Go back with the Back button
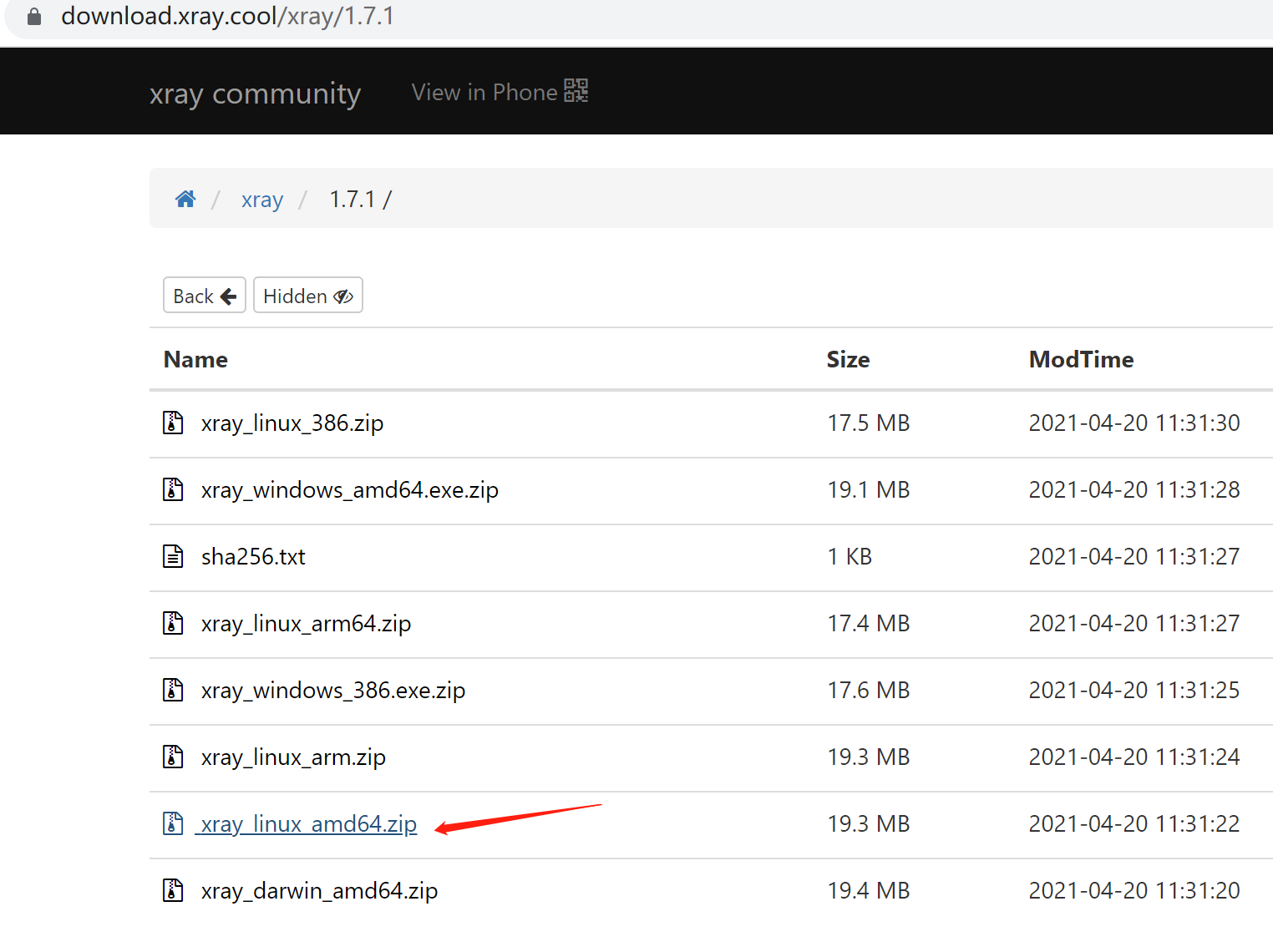Viewport: 1273px width, 952px height. [205, 296]
